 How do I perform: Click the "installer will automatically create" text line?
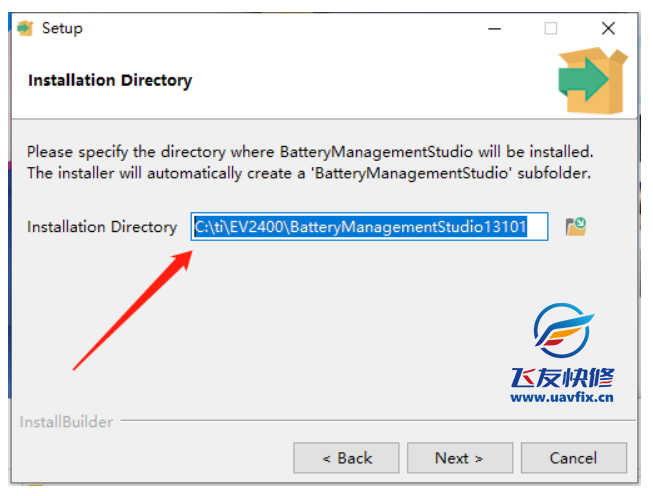[308, 172]
